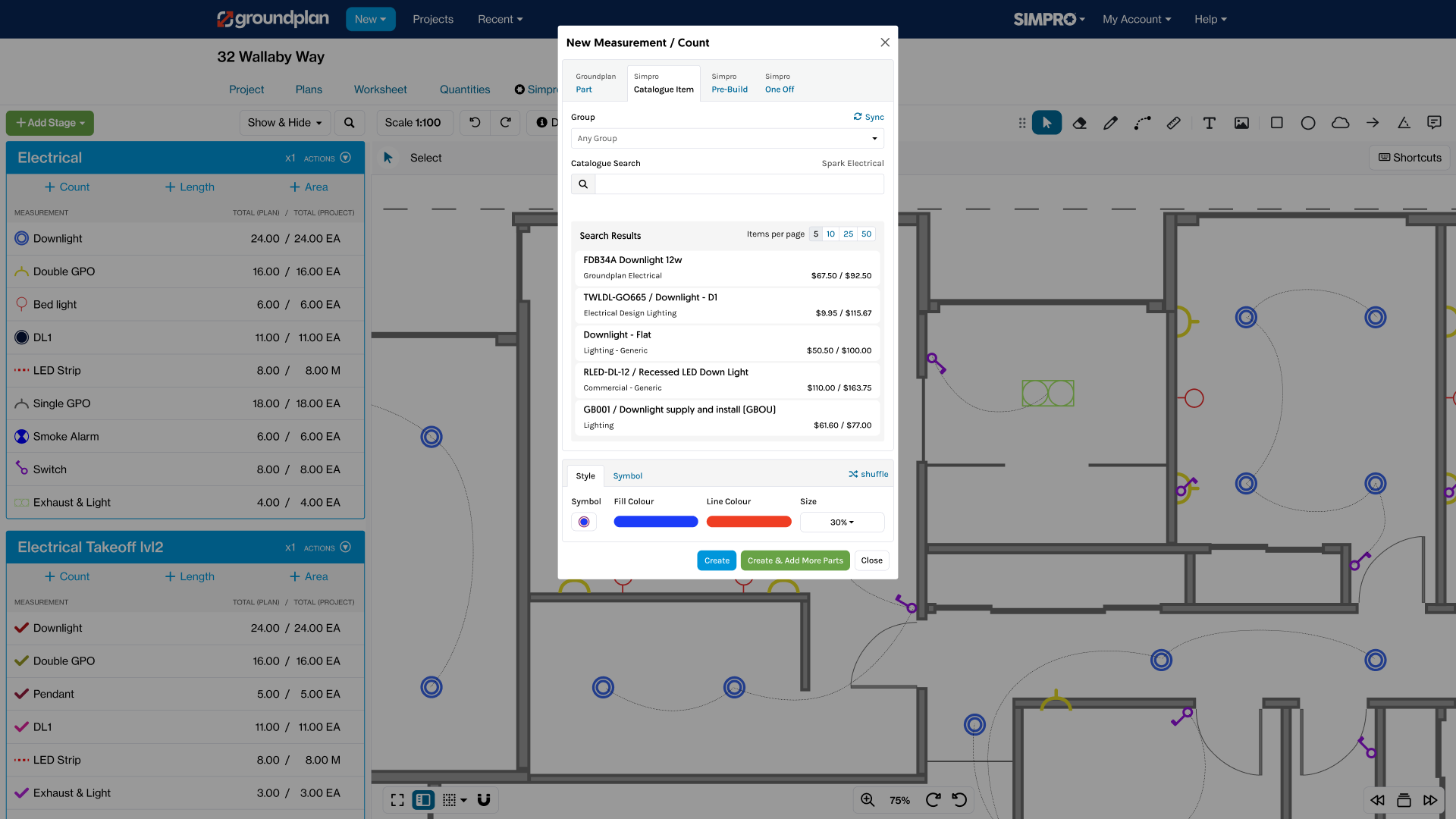This screenshot has height=819, width=1456.
Task: Set items per page to 10
Action: point(830,234)
